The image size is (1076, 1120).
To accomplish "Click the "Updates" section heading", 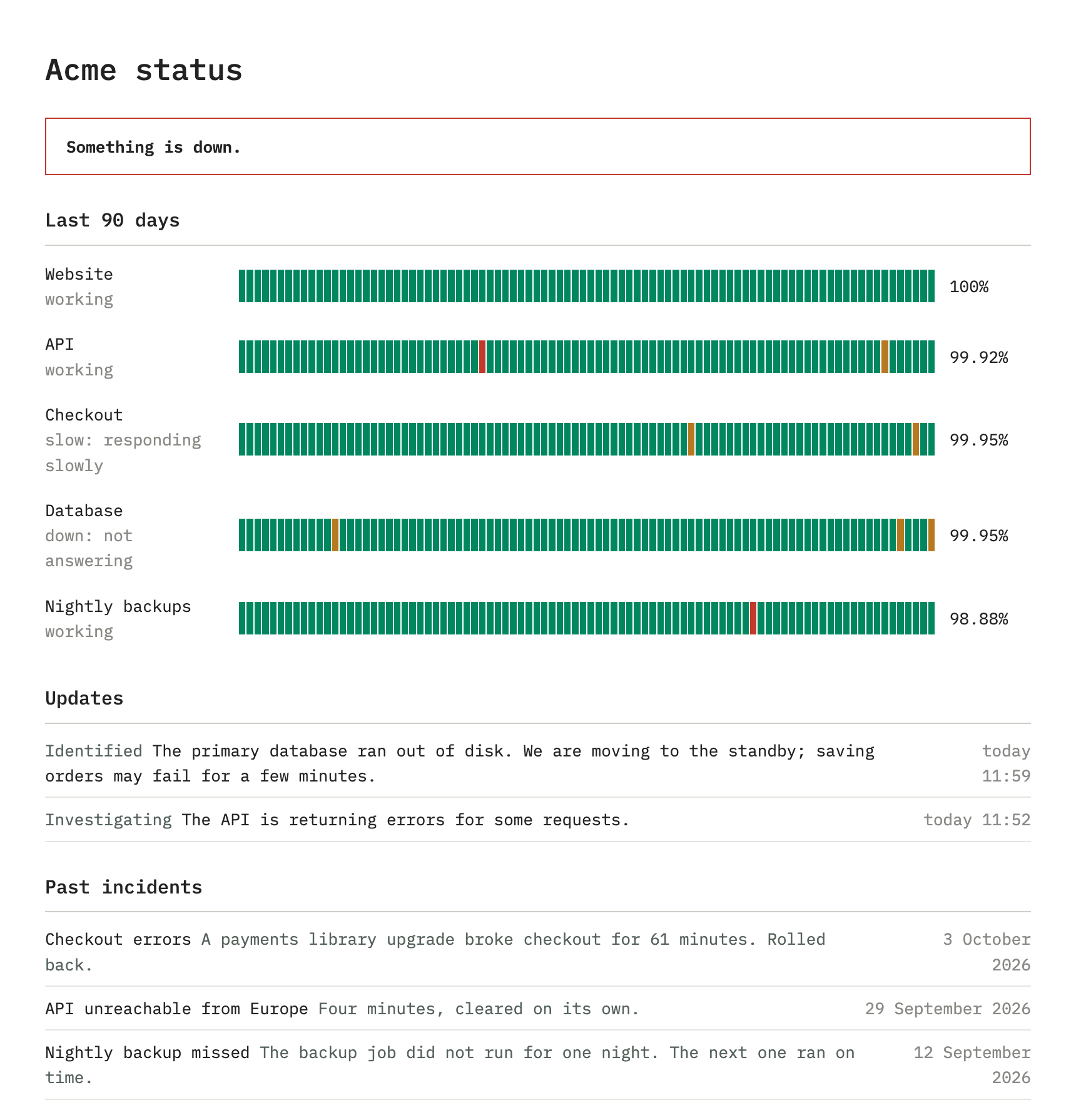I will [x=84, y=698].
